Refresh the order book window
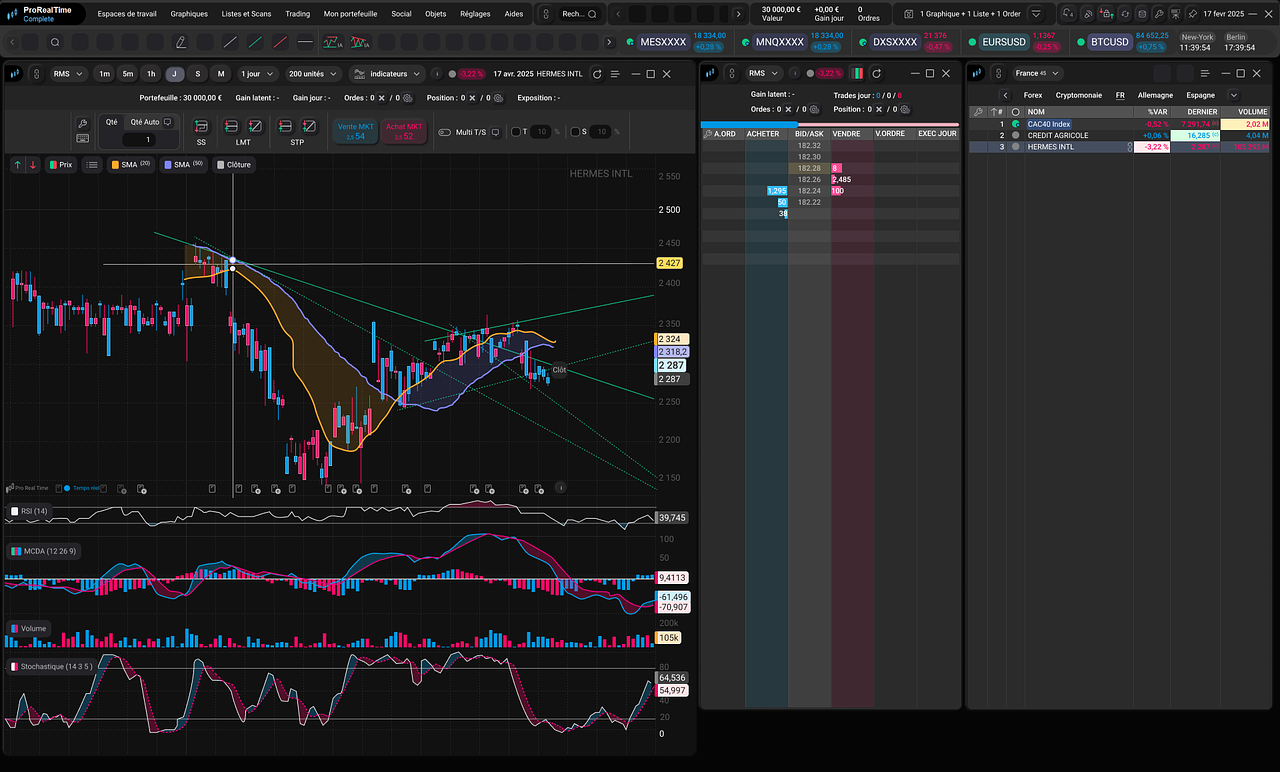Image resolution: width=1280 pixels, height=772 pixels. click(x=876, y=73)
